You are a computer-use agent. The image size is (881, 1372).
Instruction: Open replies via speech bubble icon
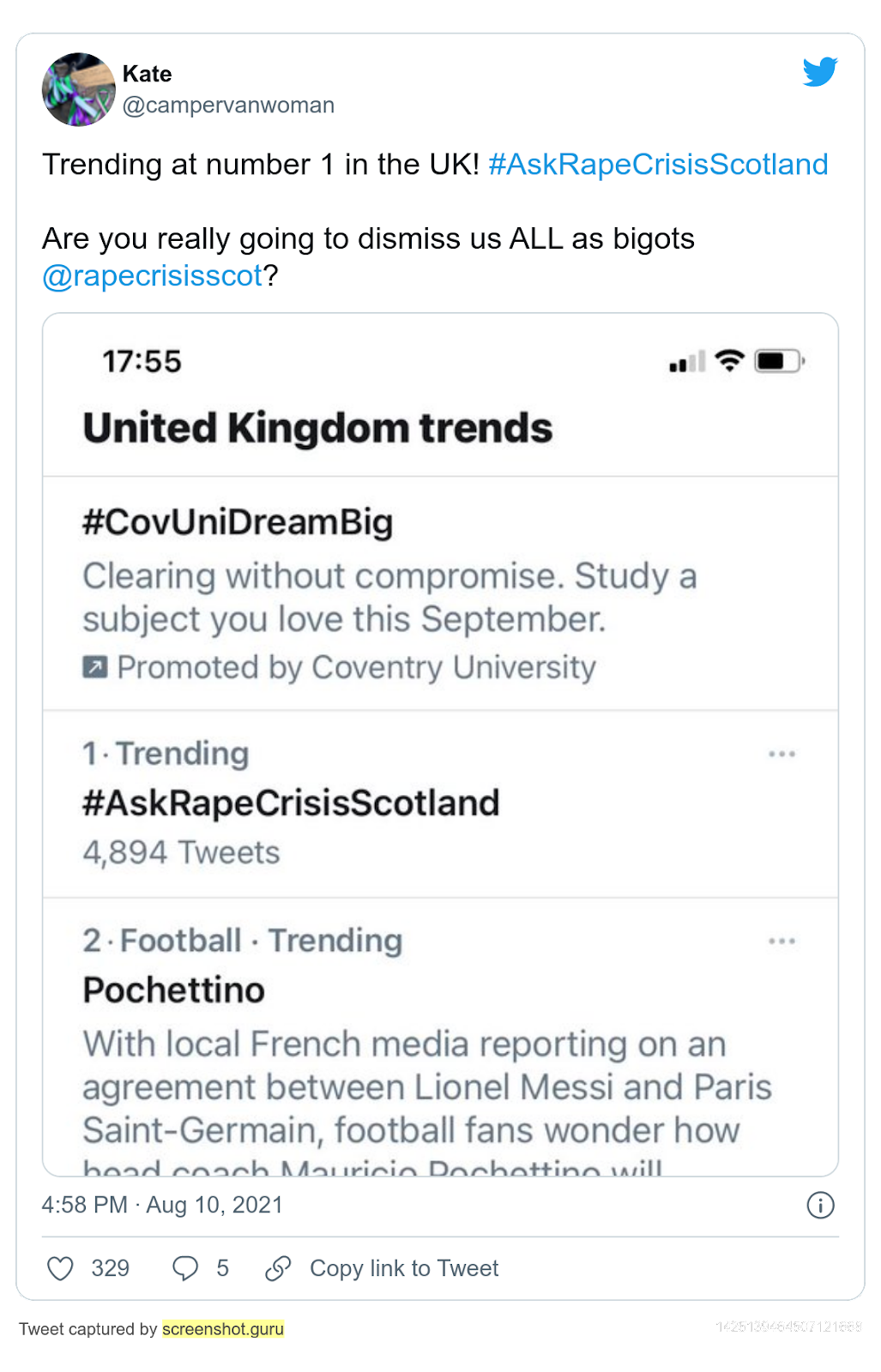click(185, 1268)
